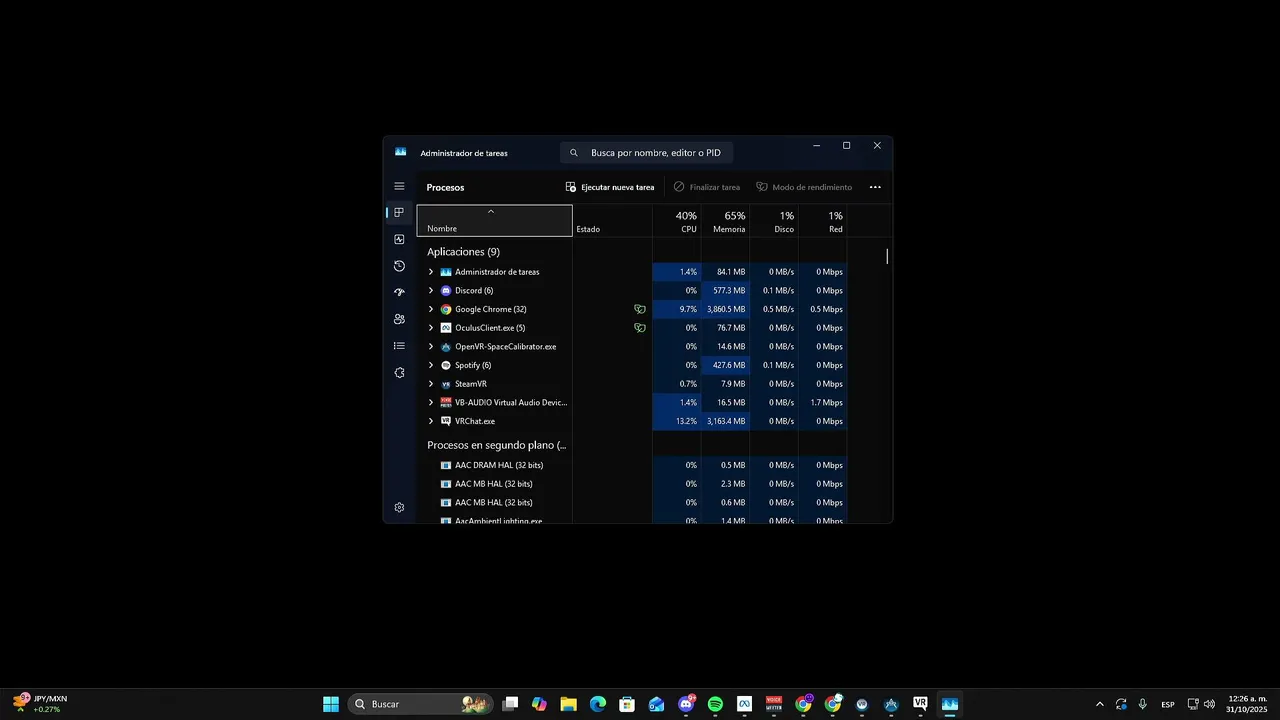Select the AAC DRAM HAL (32 bits) process
1280x720 pixels.
coord(632,465)
